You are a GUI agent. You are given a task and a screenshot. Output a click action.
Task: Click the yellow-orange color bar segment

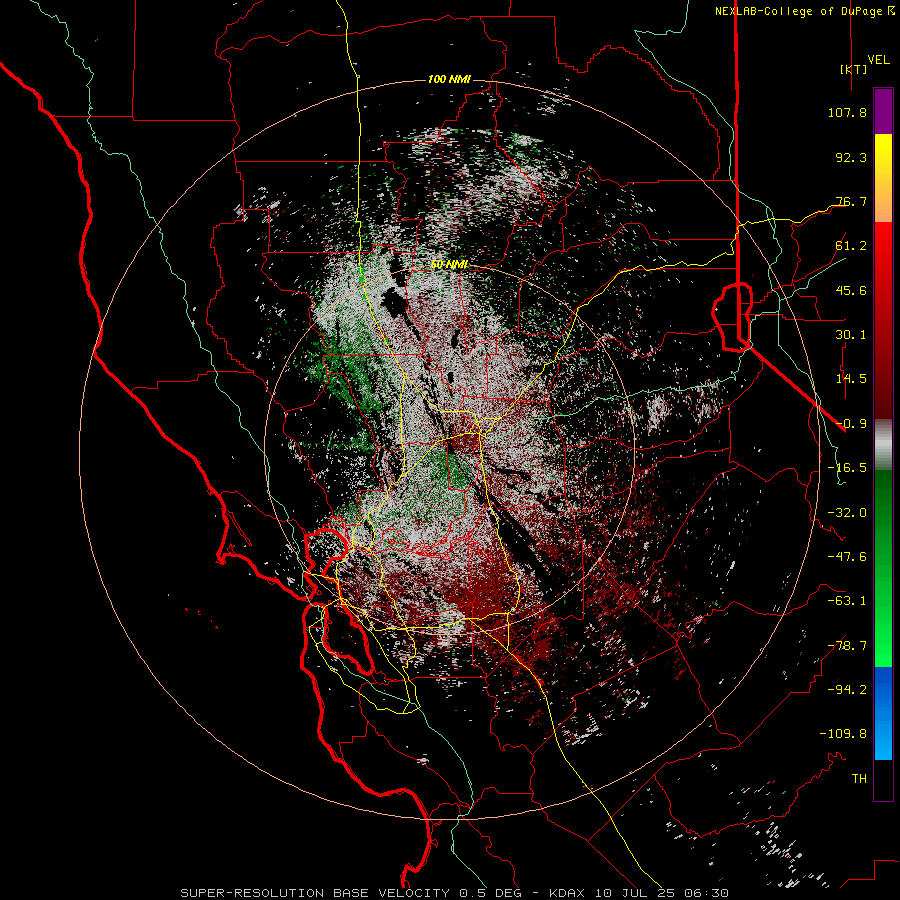[883, 179]
